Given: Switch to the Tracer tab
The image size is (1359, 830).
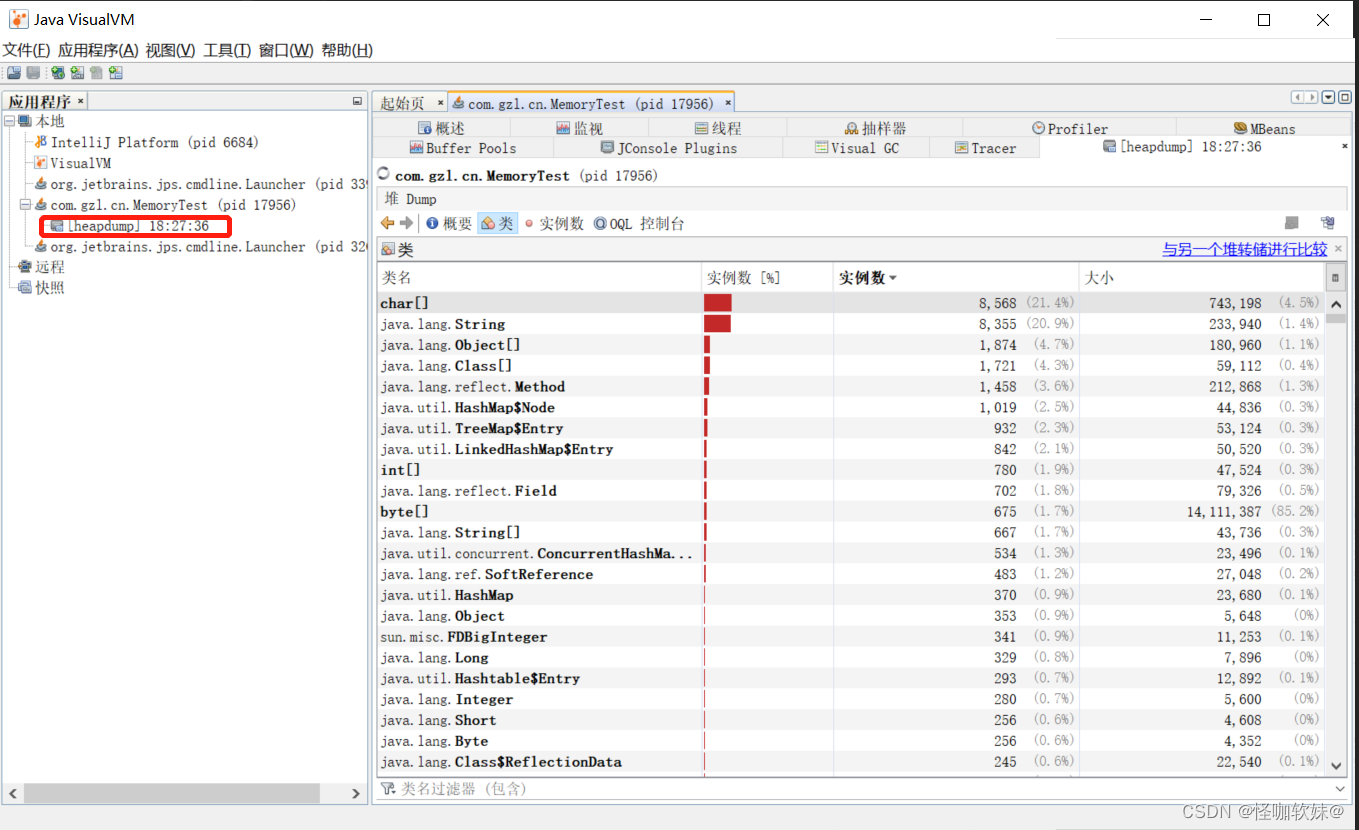Looking at the screenshot, I should point(985,148).
